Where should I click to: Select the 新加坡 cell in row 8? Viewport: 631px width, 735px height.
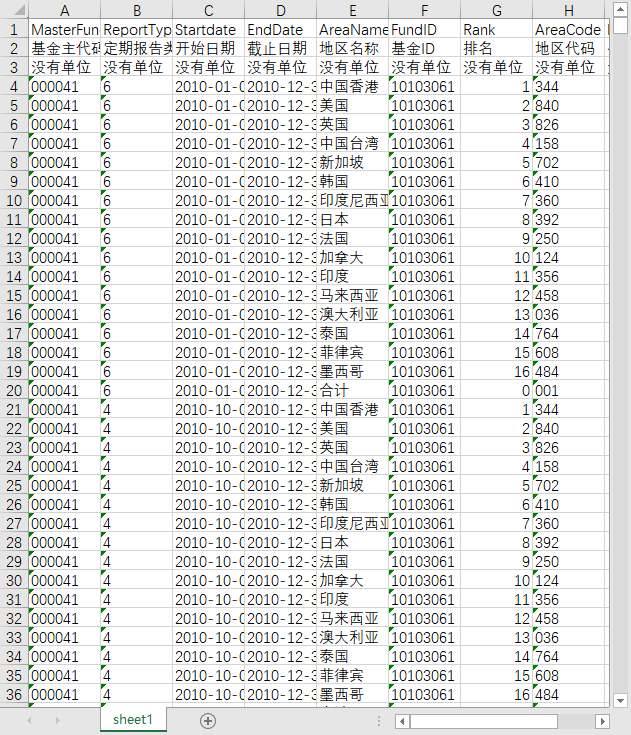pos(353,163)
